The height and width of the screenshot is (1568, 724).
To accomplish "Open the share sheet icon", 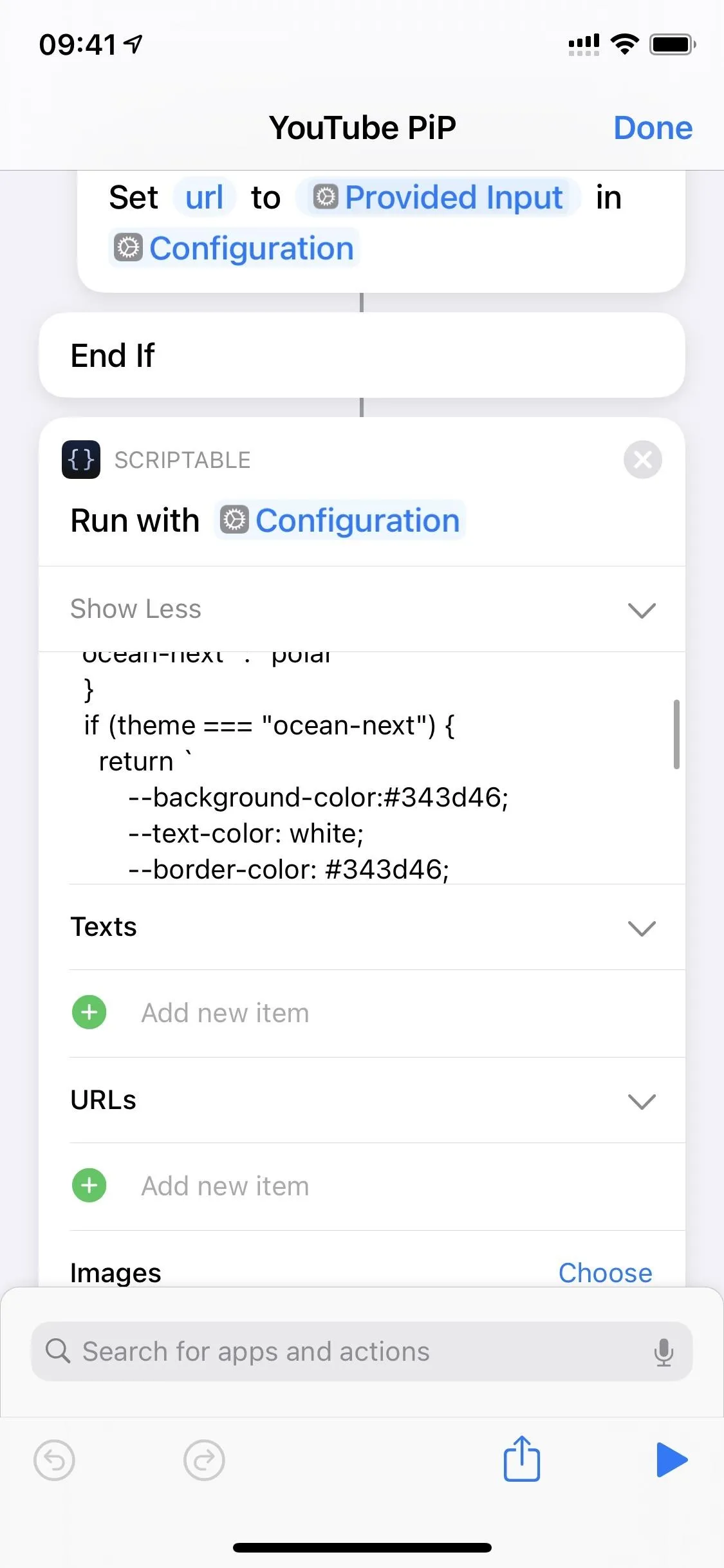I will coord(521,1458).
